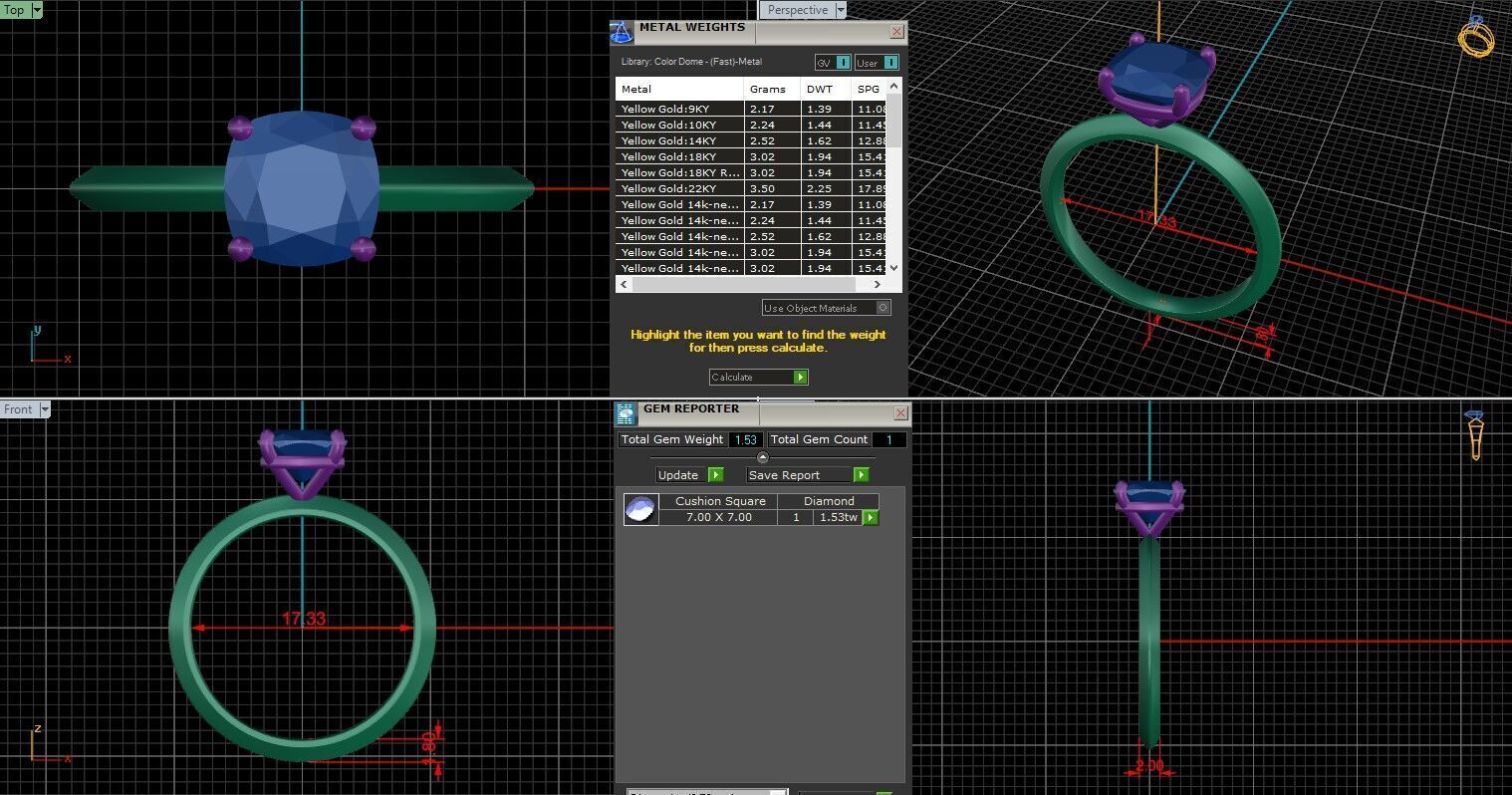Click the 17.33 dimension in Front view
Screen dimensions: 1512x795
pyautogui.click(x=304, y=619)
